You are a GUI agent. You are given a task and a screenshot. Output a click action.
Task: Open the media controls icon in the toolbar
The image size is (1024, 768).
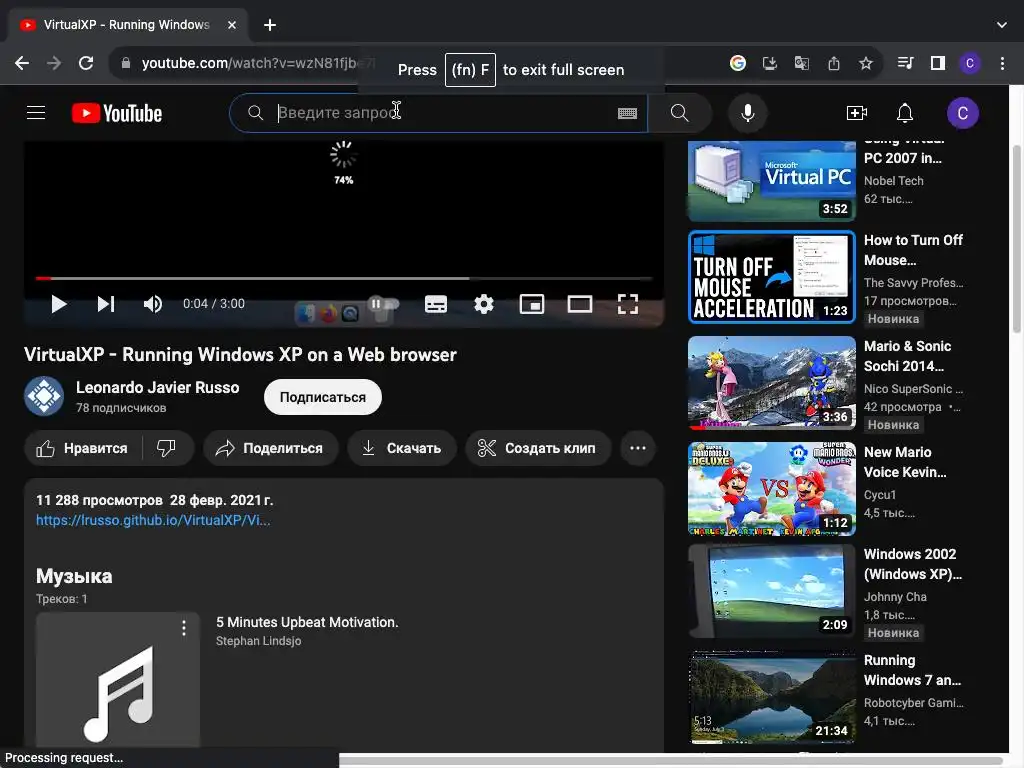tap(906, 63)
